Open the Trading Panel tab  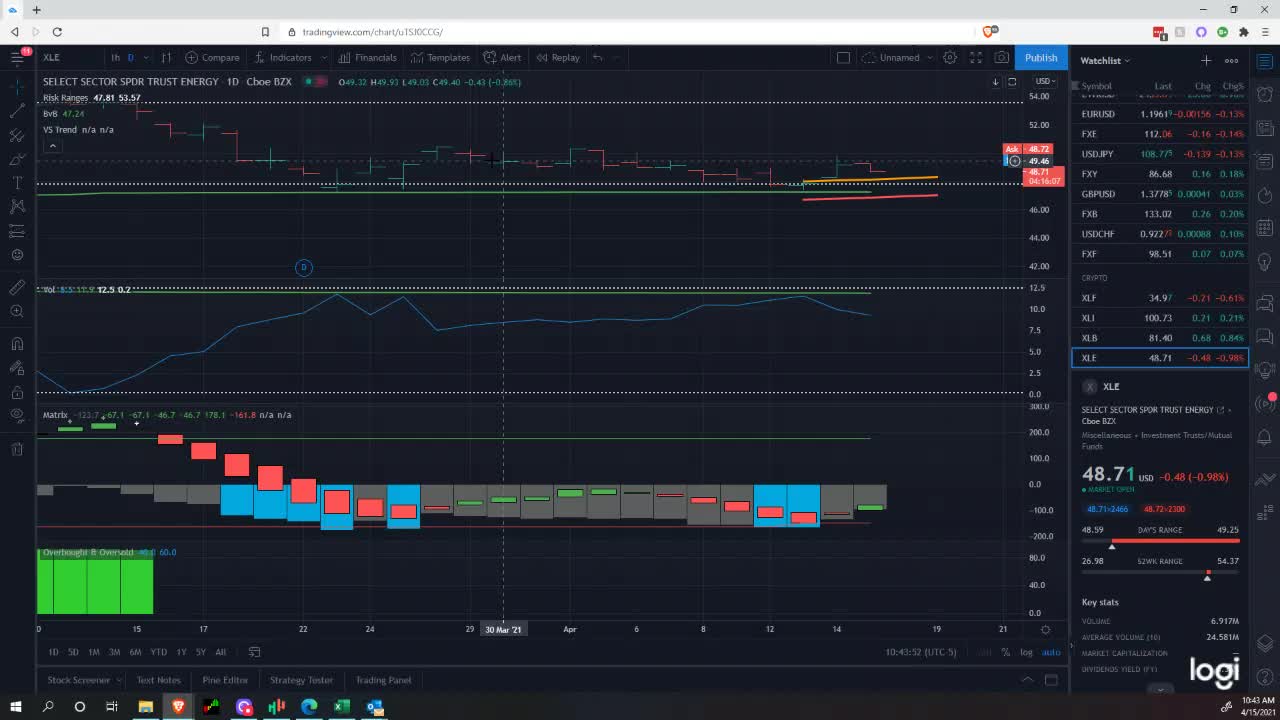(x=383, y=680)
